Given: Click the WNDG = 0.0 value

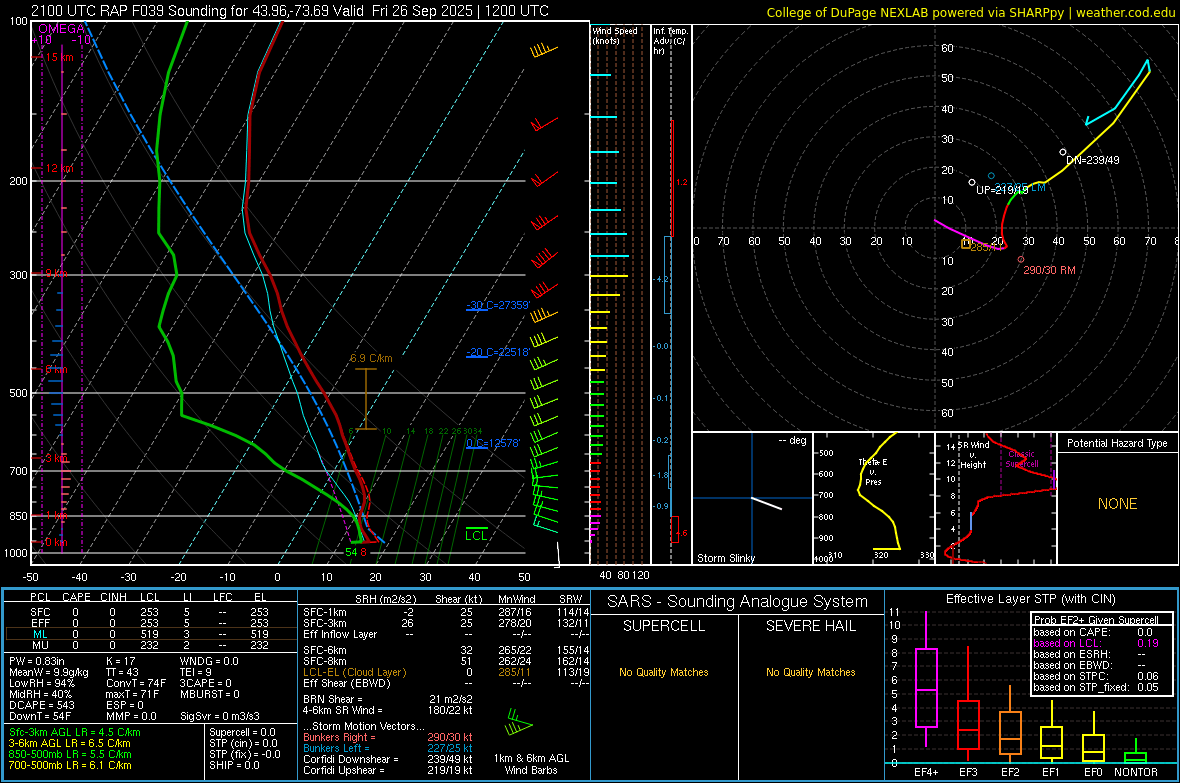Looking at the screenshot, I should click(x=209, y=661).
